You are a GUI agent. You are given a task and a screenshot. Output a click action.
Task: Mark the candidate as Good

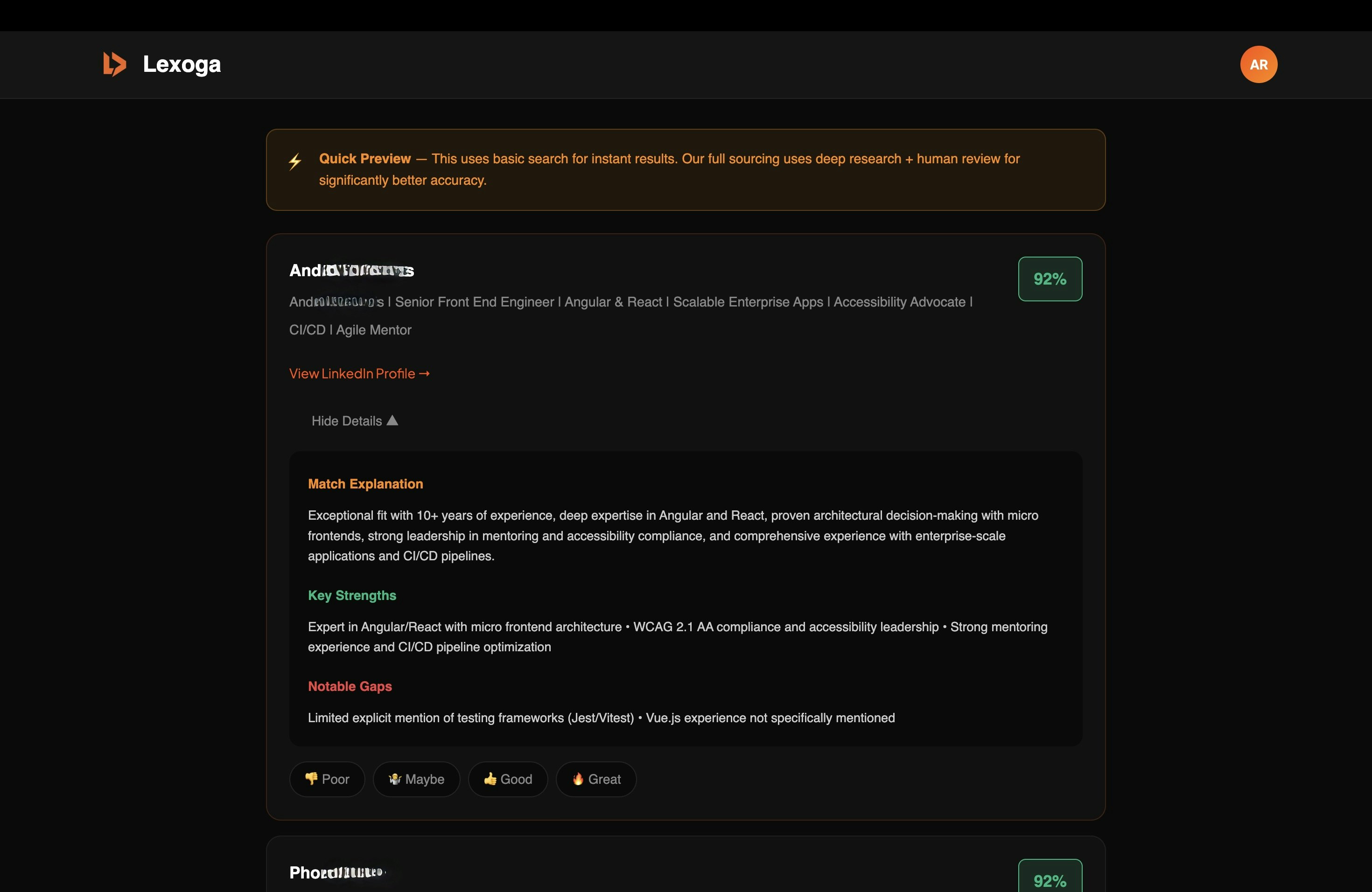[x=508, y=779]
